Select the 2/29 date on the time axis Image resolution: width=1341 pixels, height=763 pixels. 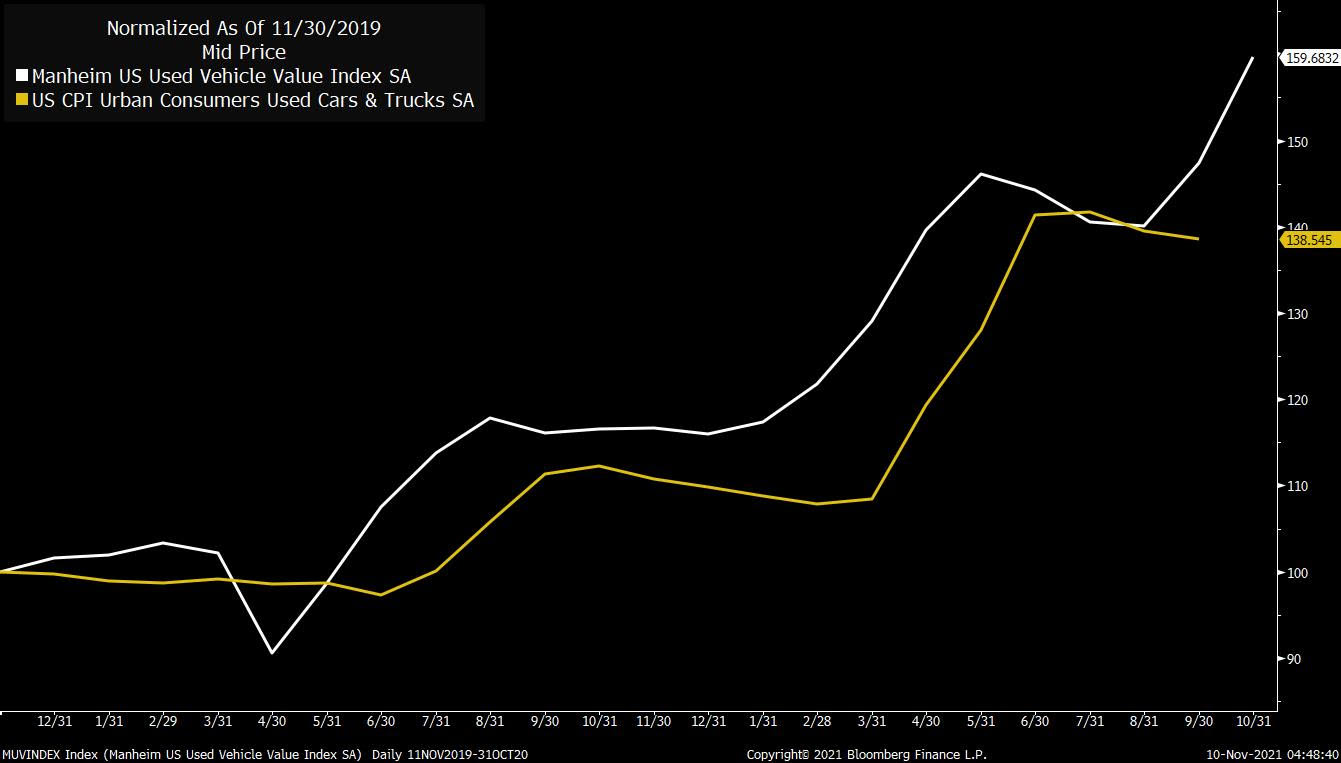point(163,721)
